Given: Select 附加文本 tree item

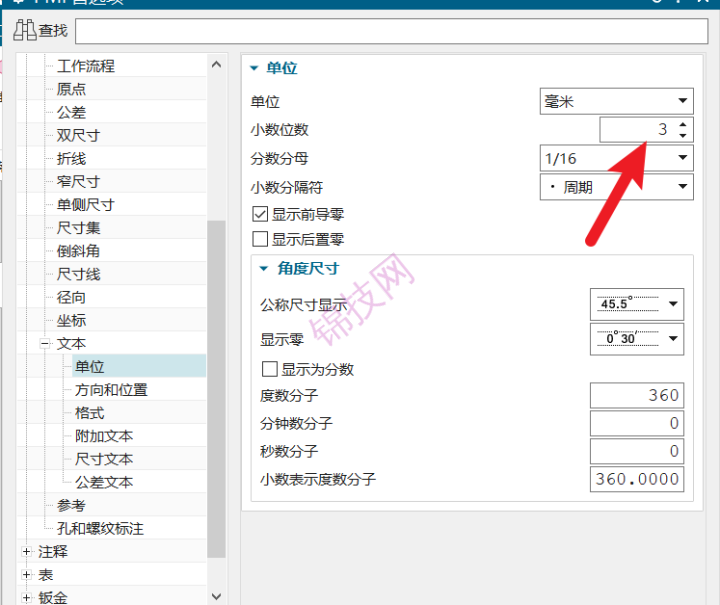Looking at the screenshot, I should coord(104,436).
